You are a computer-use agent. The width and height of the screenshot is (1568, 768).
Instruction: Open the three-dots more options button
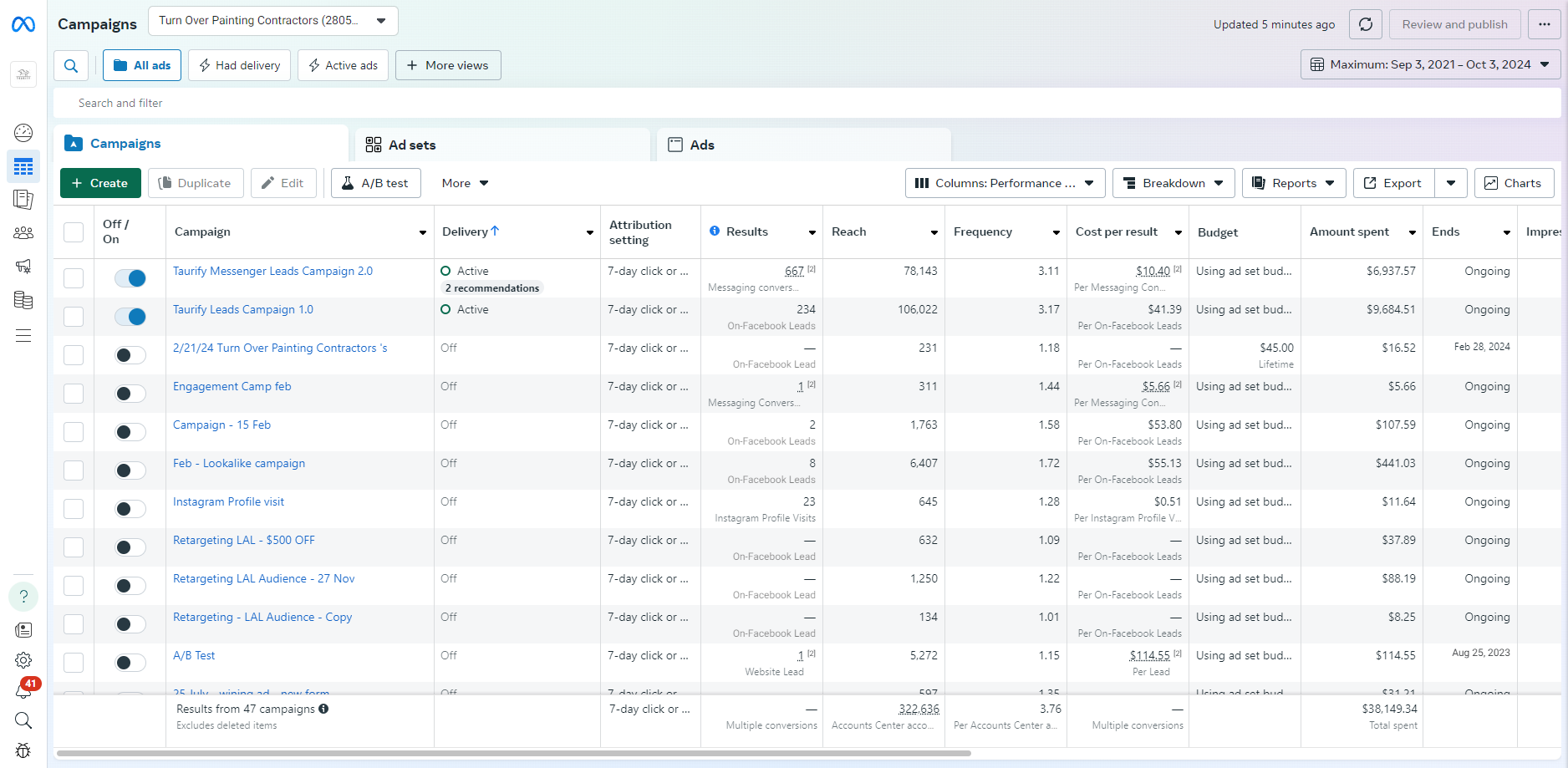tap(1545, 24)
